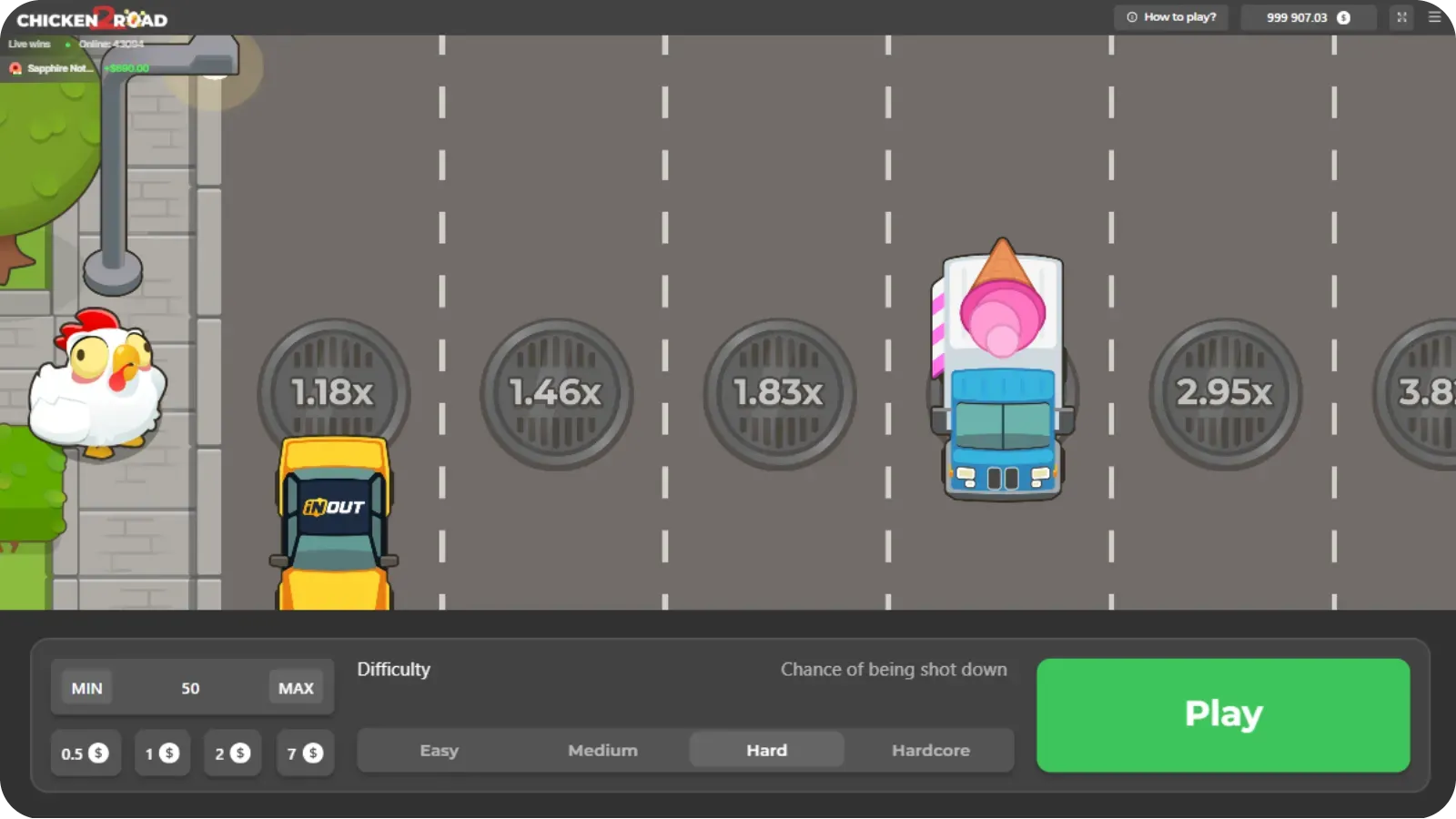Open the hamburger menu icon
1456x819 pixels.
pos(1435,17)
